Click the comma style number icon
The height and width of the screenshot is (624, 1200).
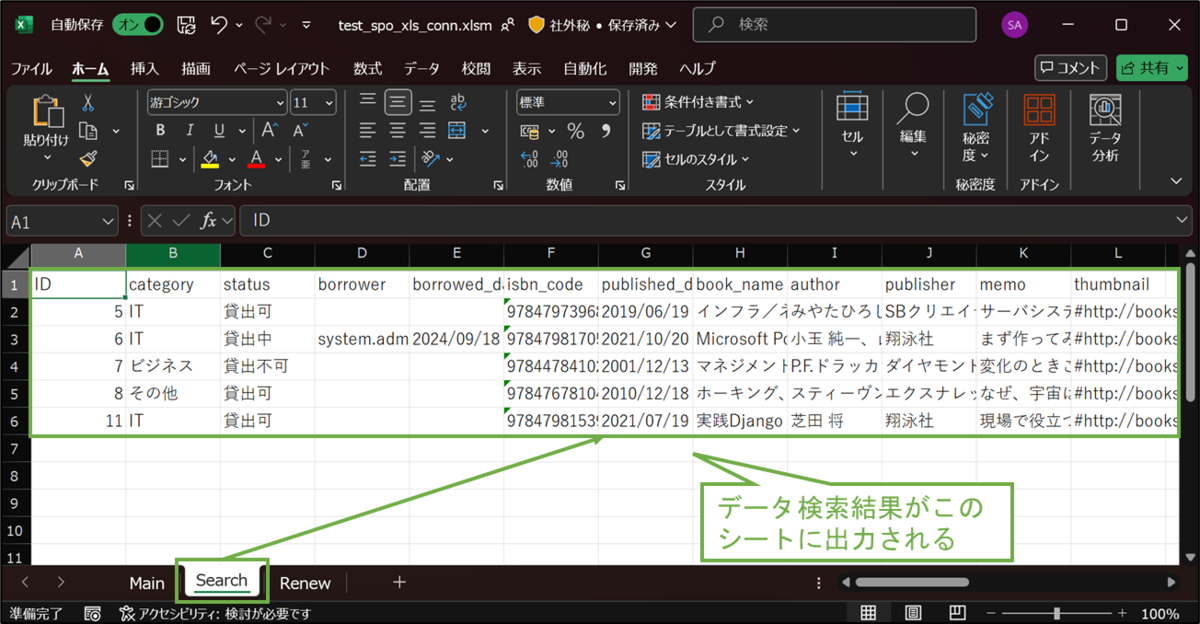(604, 130)
